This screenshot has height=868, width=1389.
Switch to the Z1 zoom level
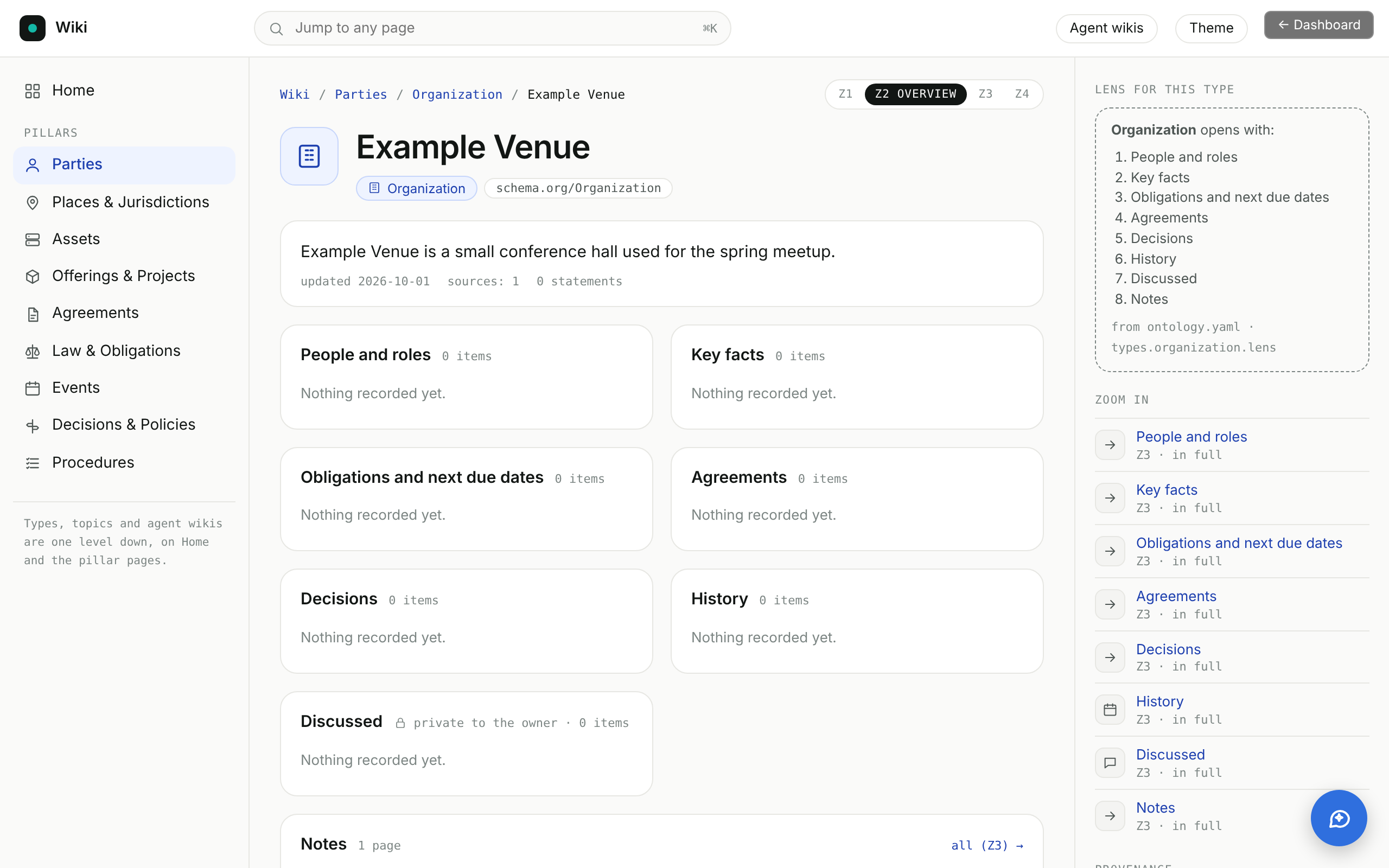(845, 93)
